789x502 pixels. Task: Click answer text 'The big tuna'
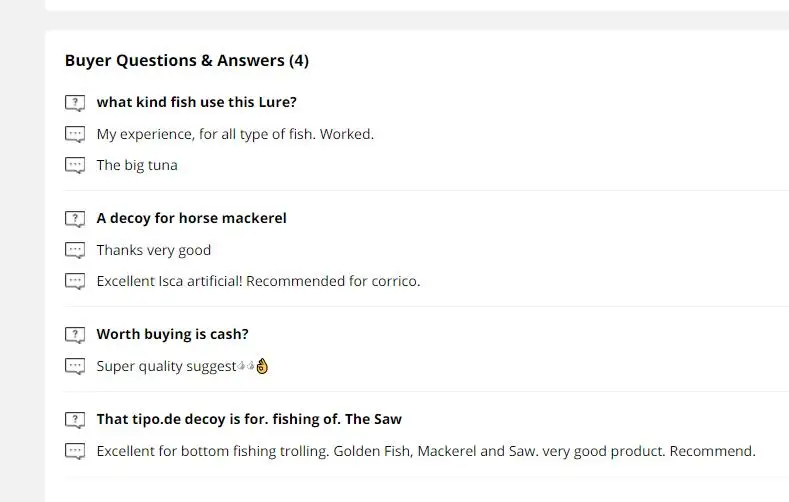point(137,165)
